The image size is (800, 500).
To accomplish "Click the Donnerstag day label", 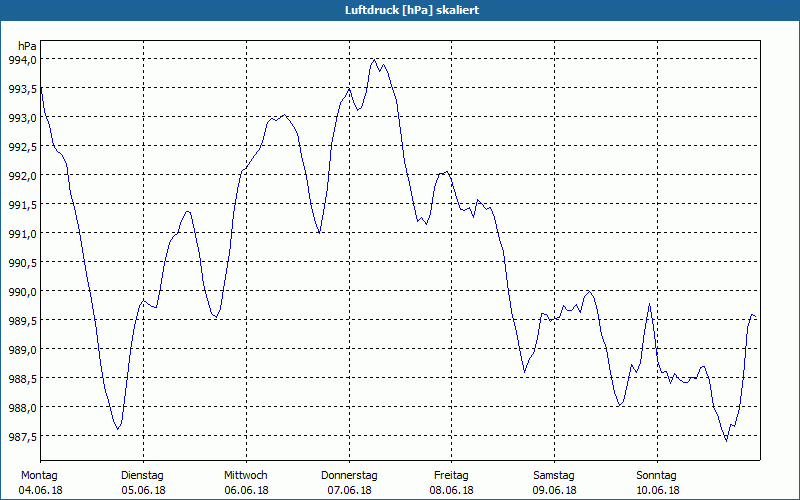I will pos(349,476).
